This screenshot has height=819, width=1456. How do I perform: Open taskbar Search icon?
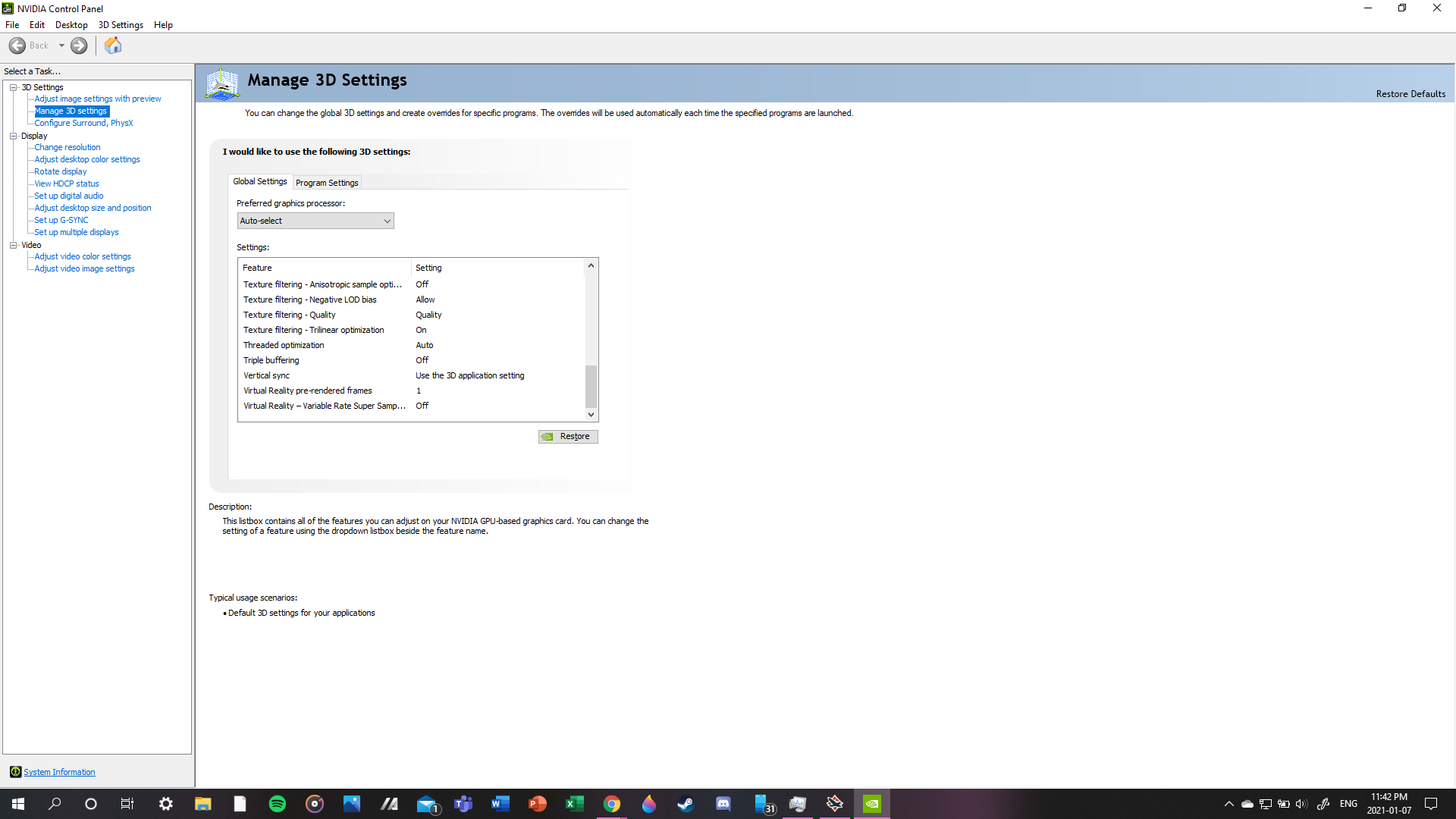55,804
